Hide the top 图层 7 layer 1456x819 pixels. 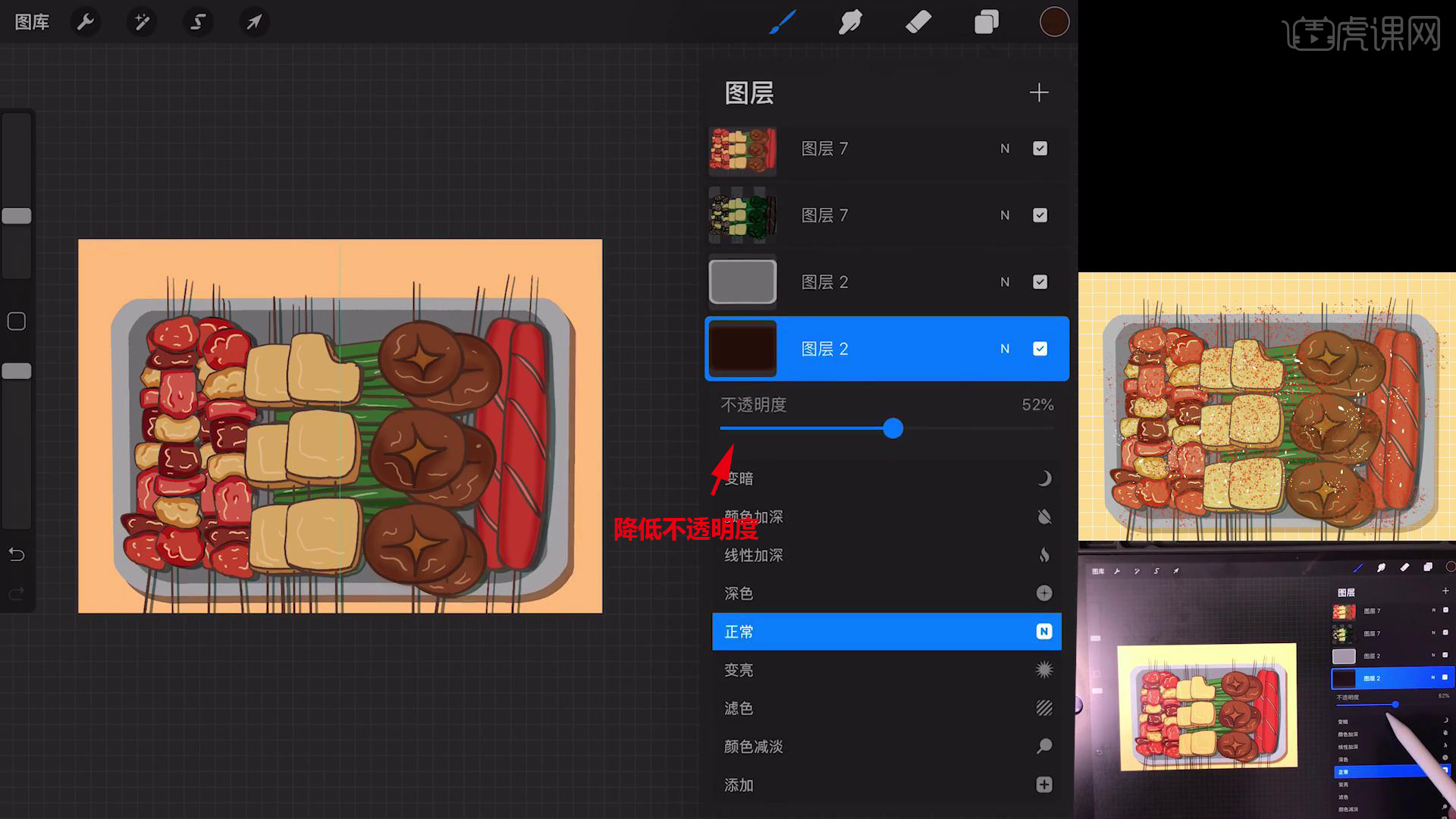(1040, 149)
